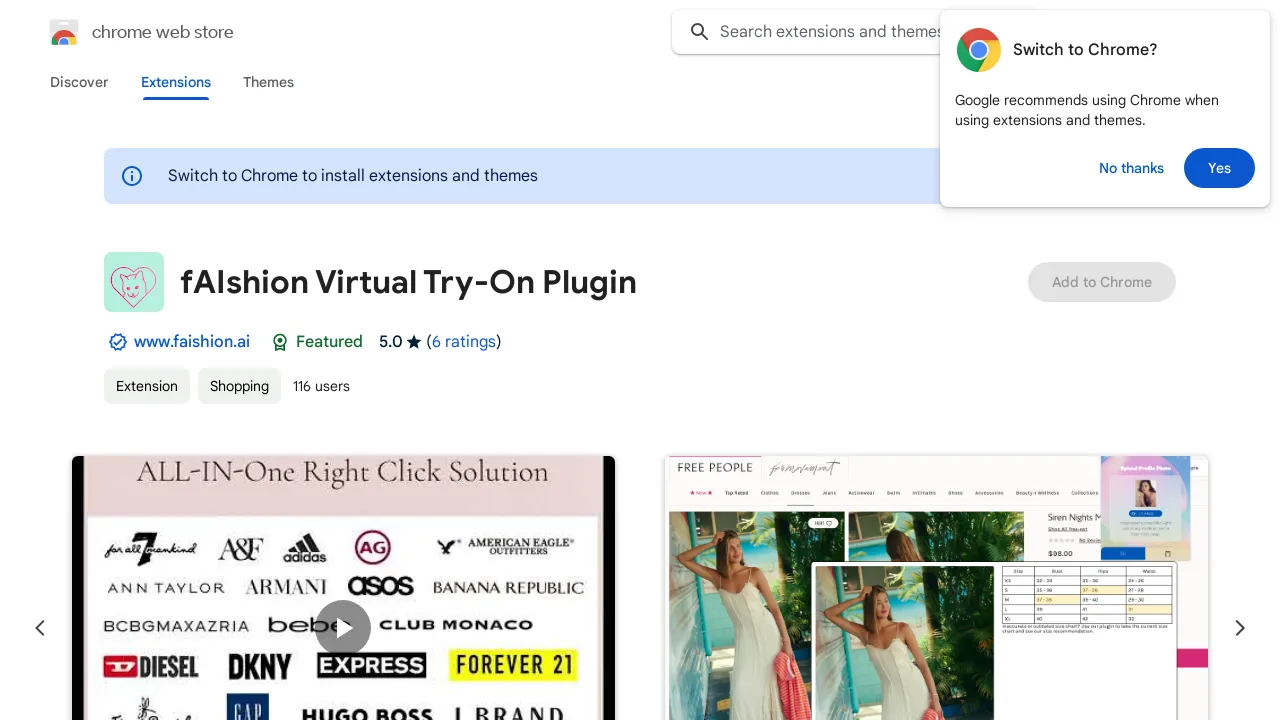Advance the screenshot carousel with the right chevron
The height and width of the screenshot is (720, 1280).
tap(1239, 628)
